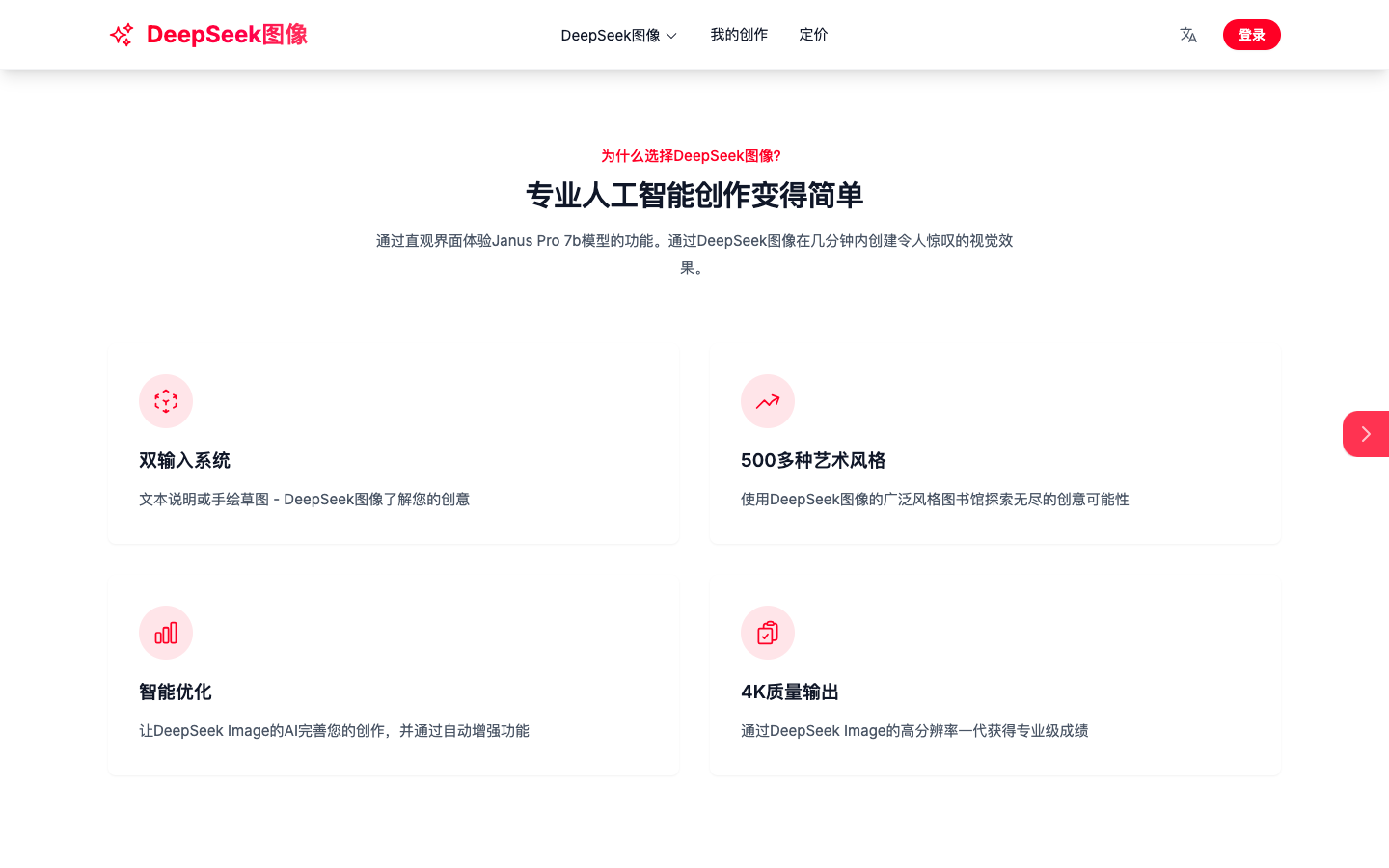Screen dimensions: 1389x868
Task: Click the 智能优化 bar chart icon
Action: (166, 633)
